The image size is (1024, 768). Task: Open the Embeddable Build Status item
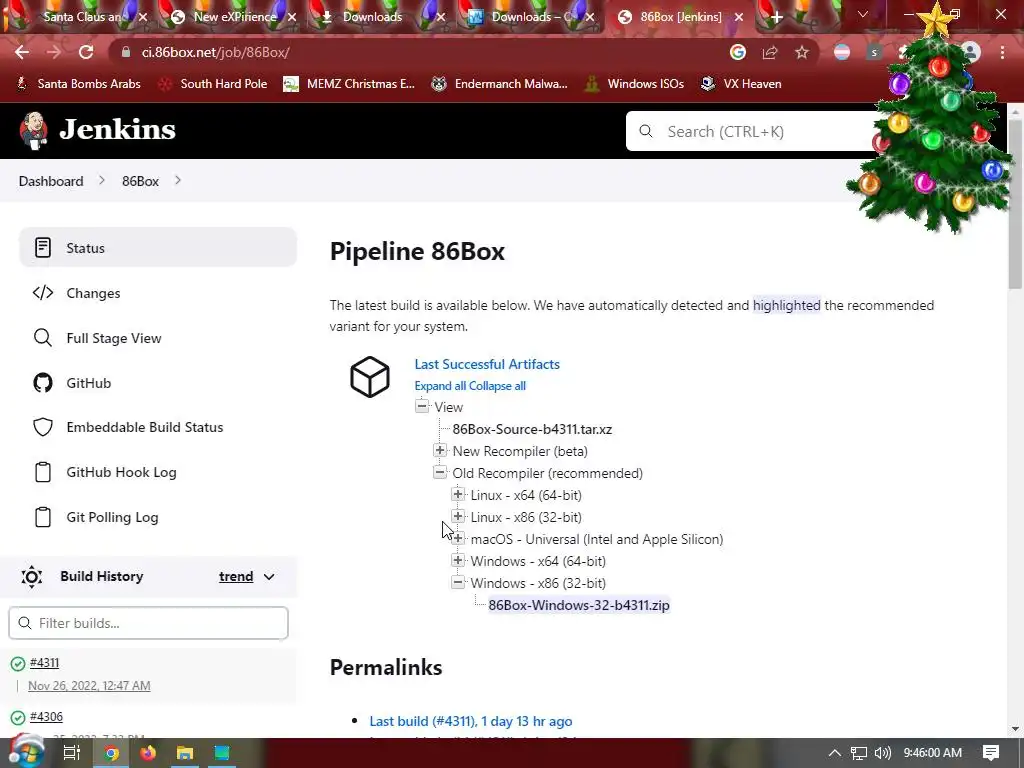[158, 427]
